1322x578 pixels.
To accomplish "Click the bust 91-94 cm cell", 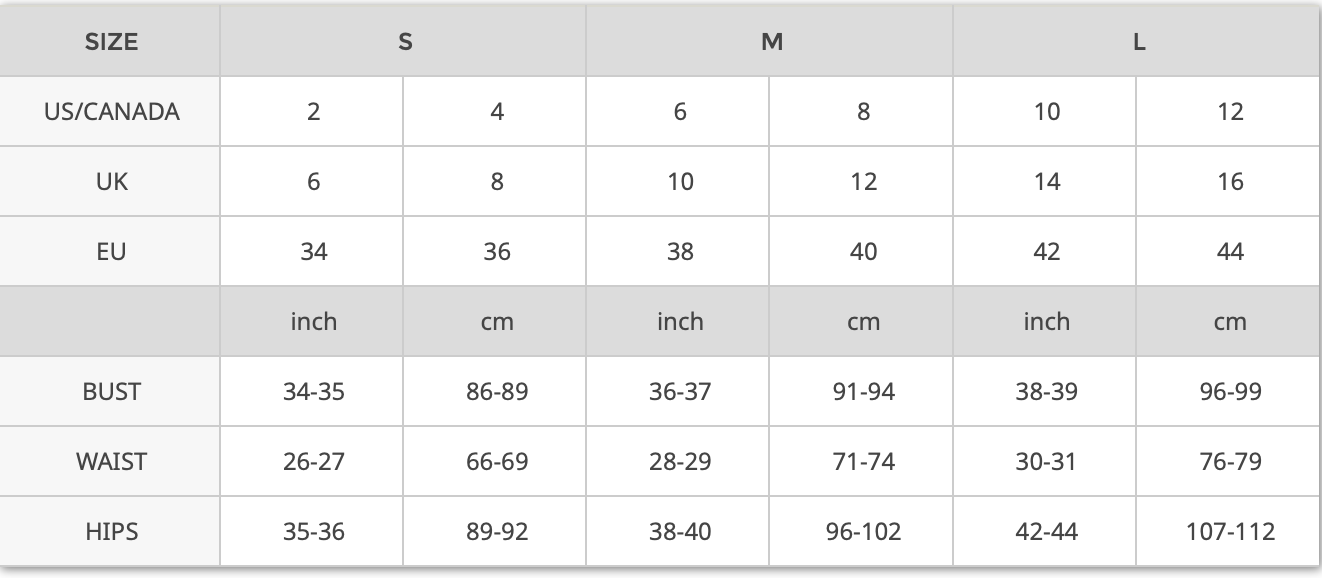I will coord(863,391).
